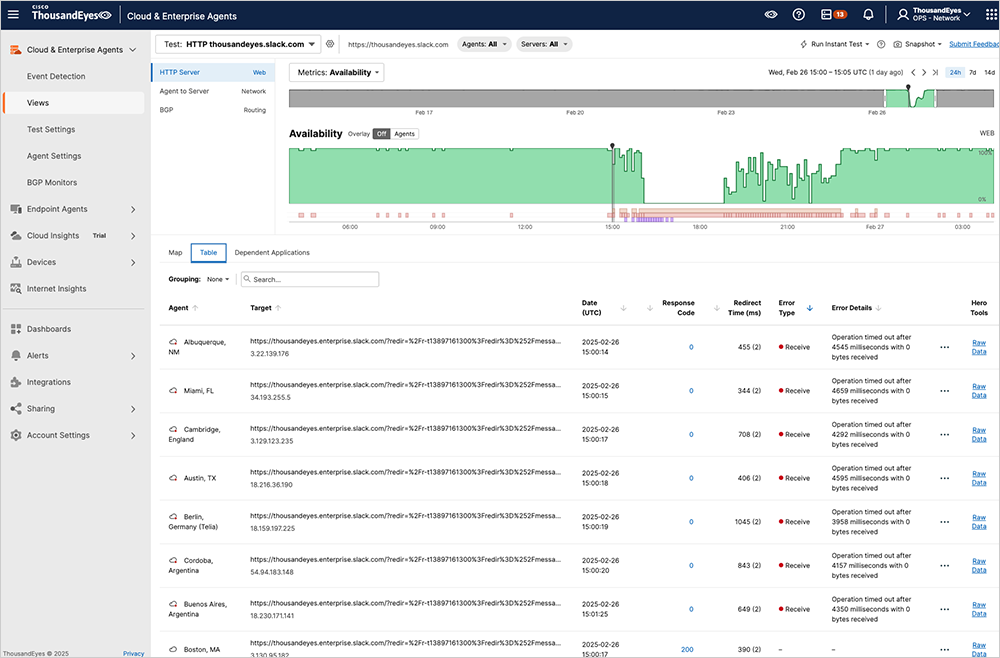
Task: Open BGP Monitors in sidebar
Action: coord(52,182)
